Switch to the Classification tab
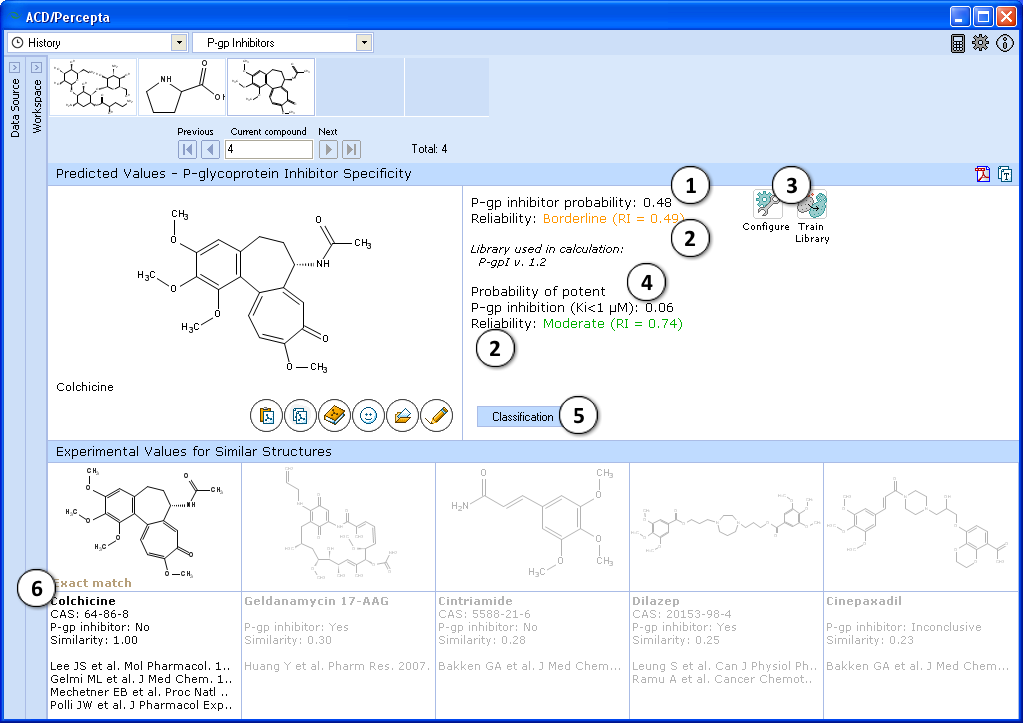The width and height of the screenshot is (1023, 723). [x=523, y=416]
